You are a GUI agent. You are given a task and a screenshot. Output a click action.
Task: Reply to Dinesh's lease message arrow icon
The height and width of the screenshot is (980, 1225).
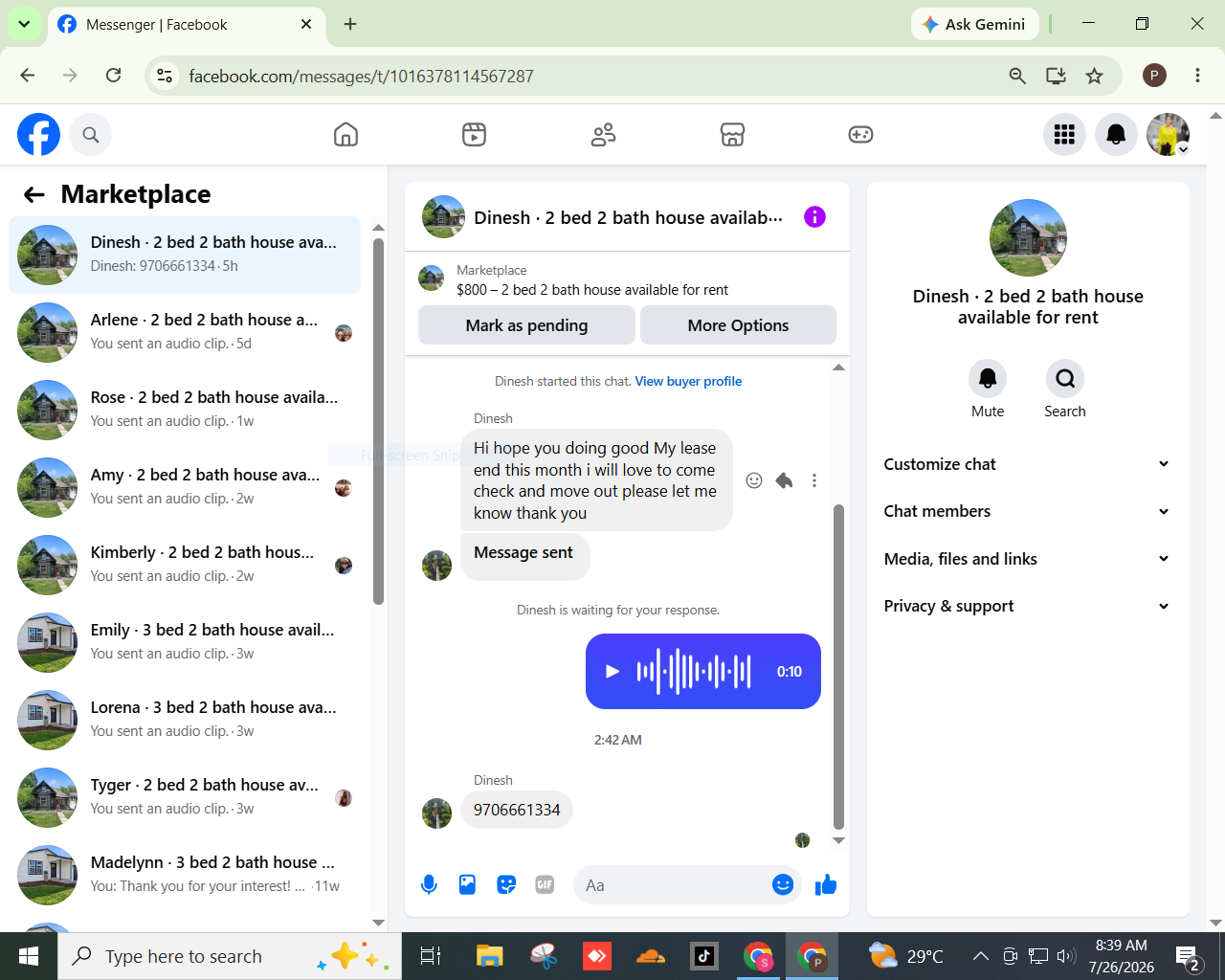coord(784,480)
